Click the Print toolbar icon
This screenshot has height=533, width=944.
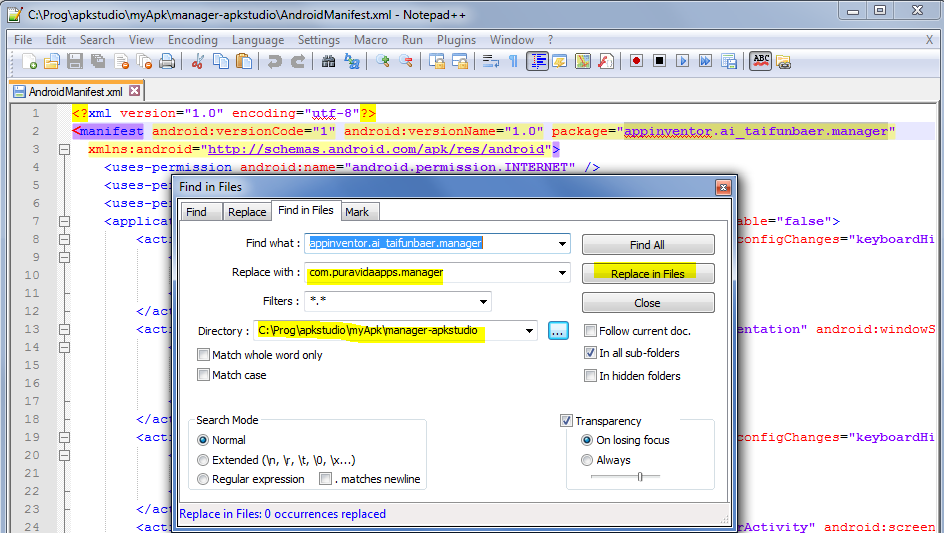click(167, 62)
